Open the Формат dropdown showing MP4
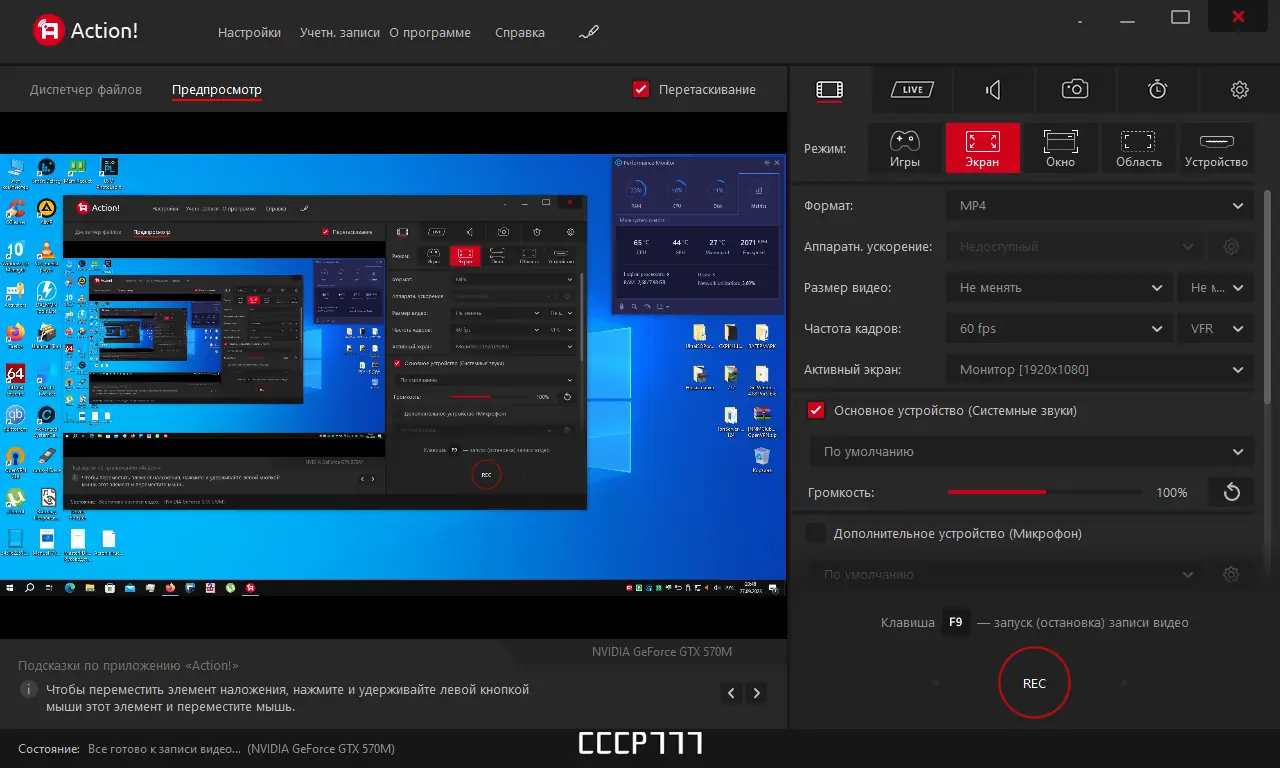 [x=1099, y=205]
